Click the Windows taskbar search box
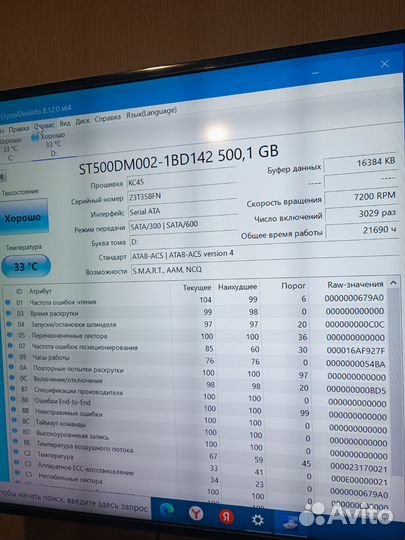The image size is (405, 540). [74, 503]
